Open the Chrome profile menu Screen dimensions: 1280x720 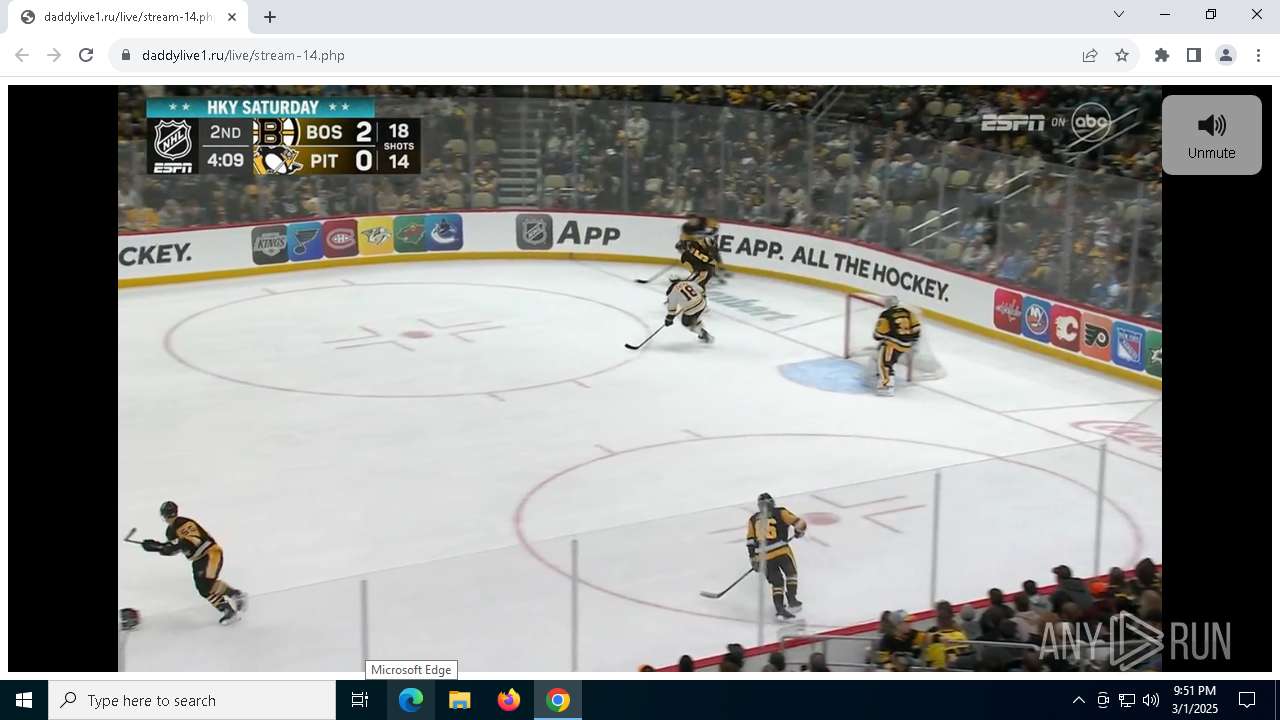(x=1226, y=55)
